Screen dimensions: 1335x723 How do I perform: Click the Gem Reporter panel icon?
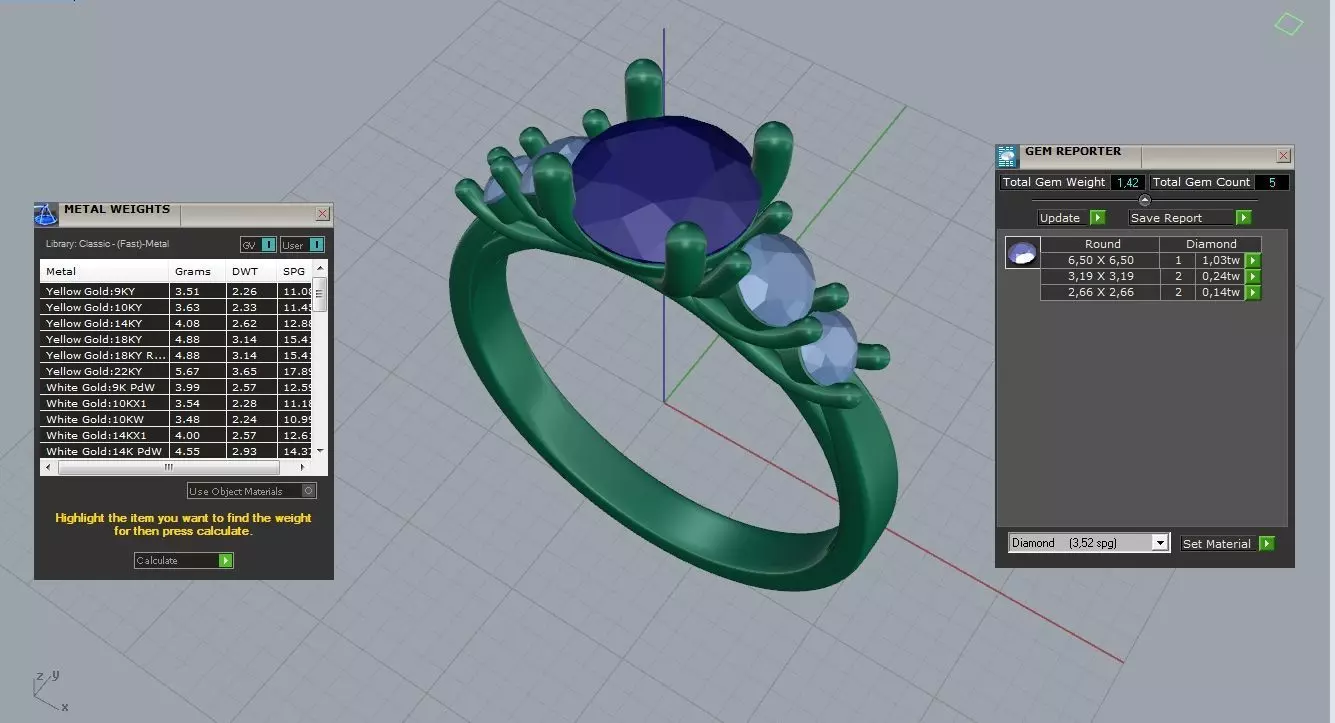coord(1007,156)
